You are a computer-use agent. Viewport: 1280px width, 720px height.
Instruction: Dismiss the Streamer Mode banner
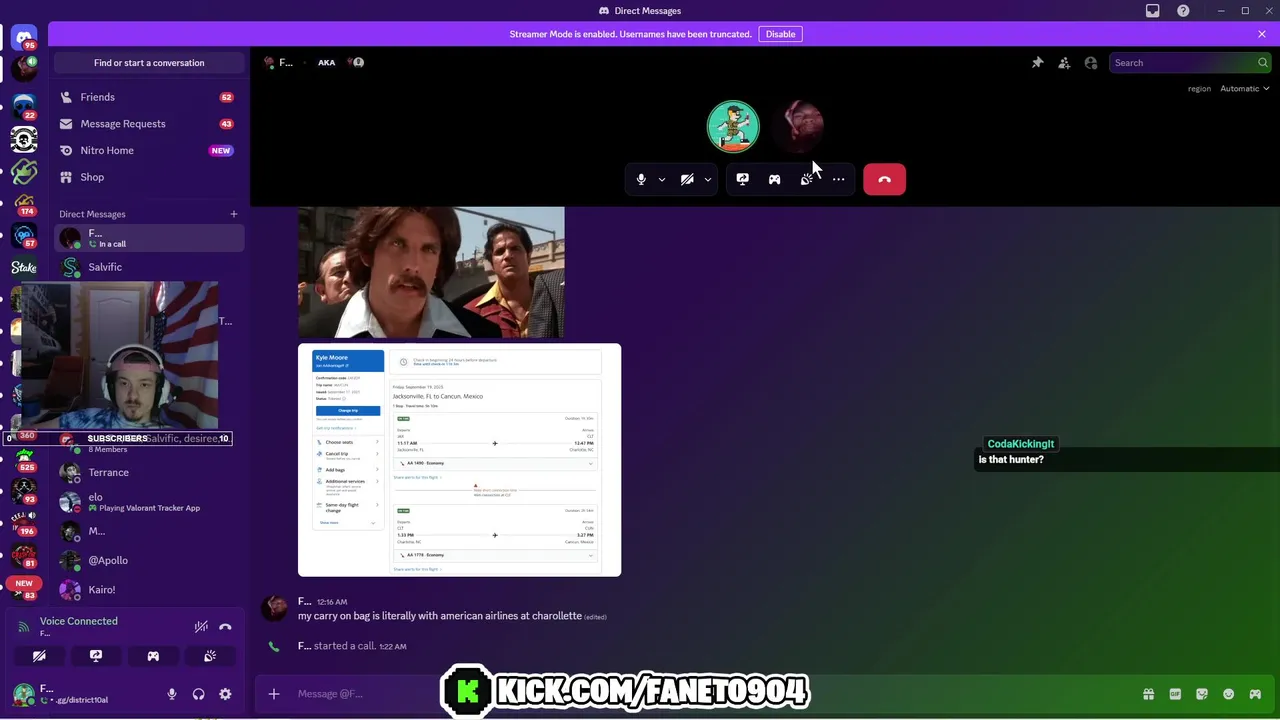(x=1262, y=34)
